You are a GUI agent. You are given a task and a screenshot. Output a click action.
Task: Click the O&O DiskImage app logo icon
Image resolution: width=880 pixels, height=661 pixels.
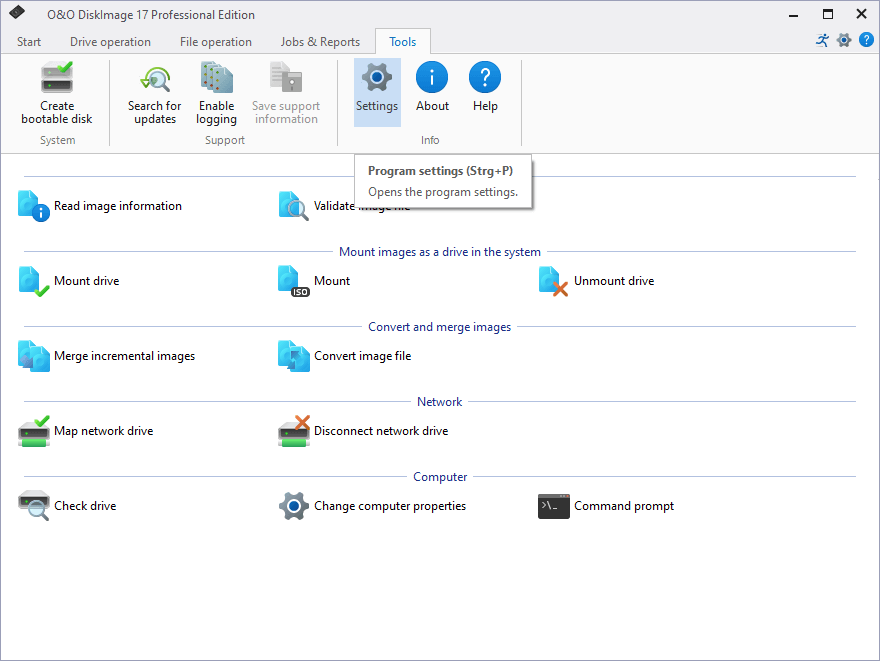click(17, 12)
